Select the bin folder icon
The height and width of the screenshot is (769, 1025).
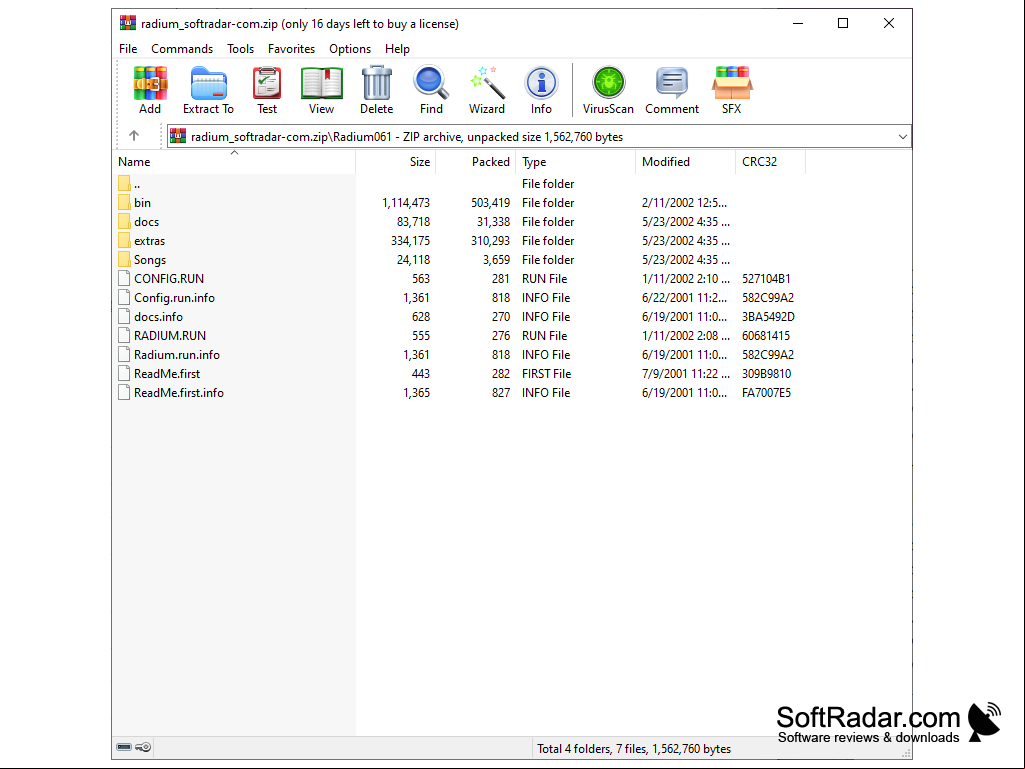[x=124, y=202]
